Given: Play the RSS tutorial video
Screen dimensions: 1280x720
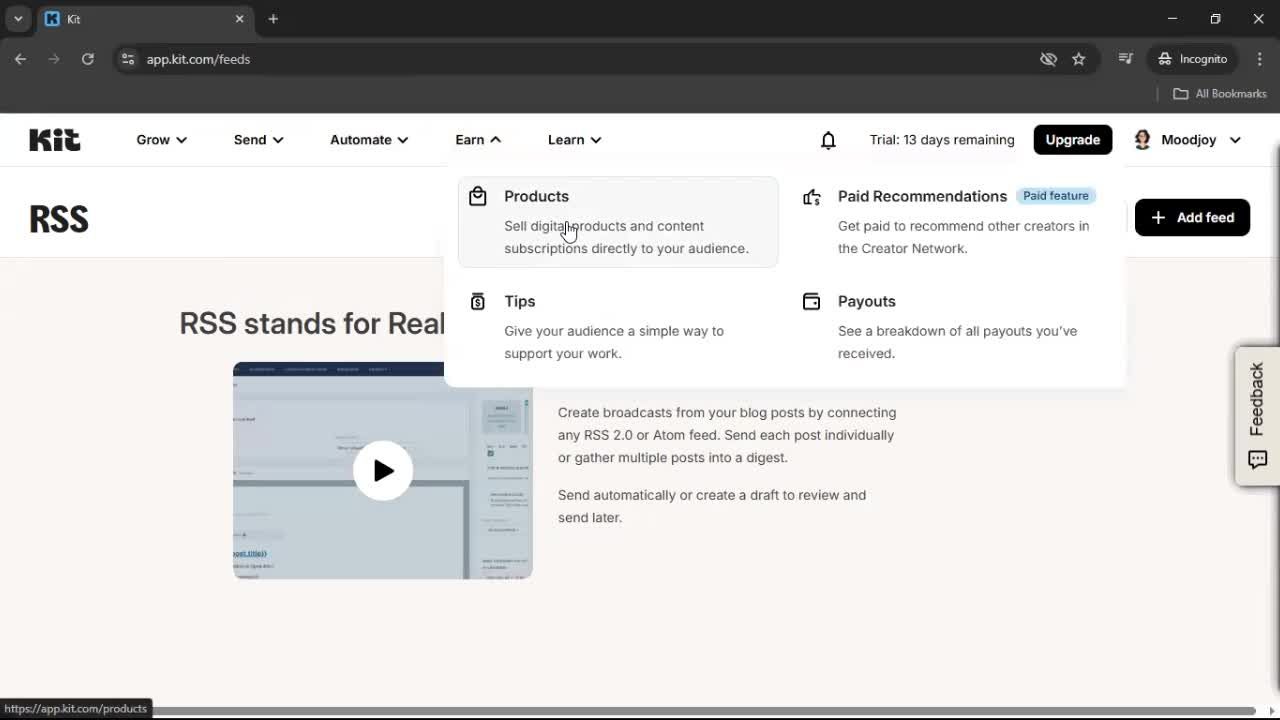Looking at the screenshot, I should tap(383, 470).
